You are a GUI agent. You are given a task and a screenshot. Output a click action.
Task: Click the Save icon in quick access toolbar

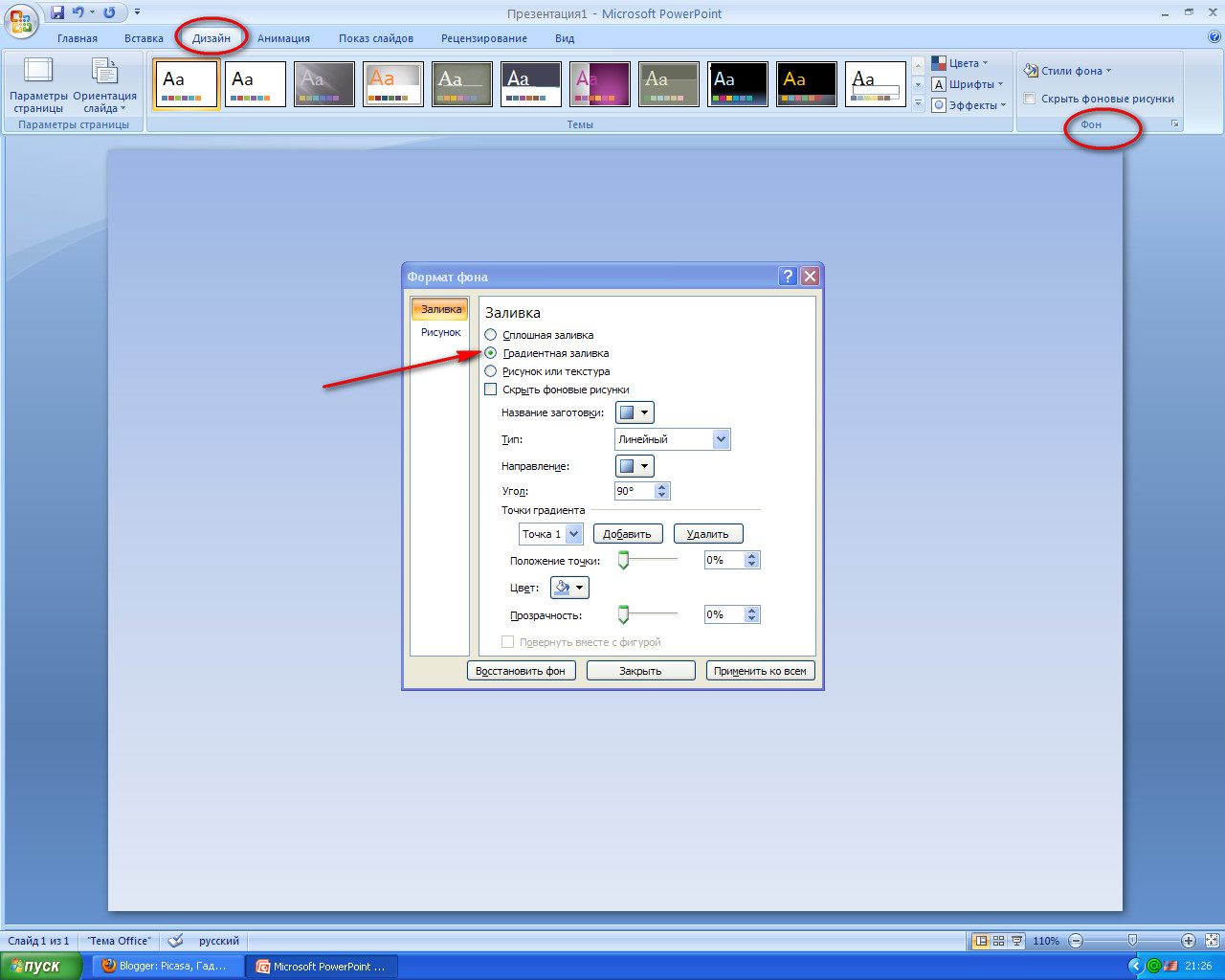click(x=57, y=12)
